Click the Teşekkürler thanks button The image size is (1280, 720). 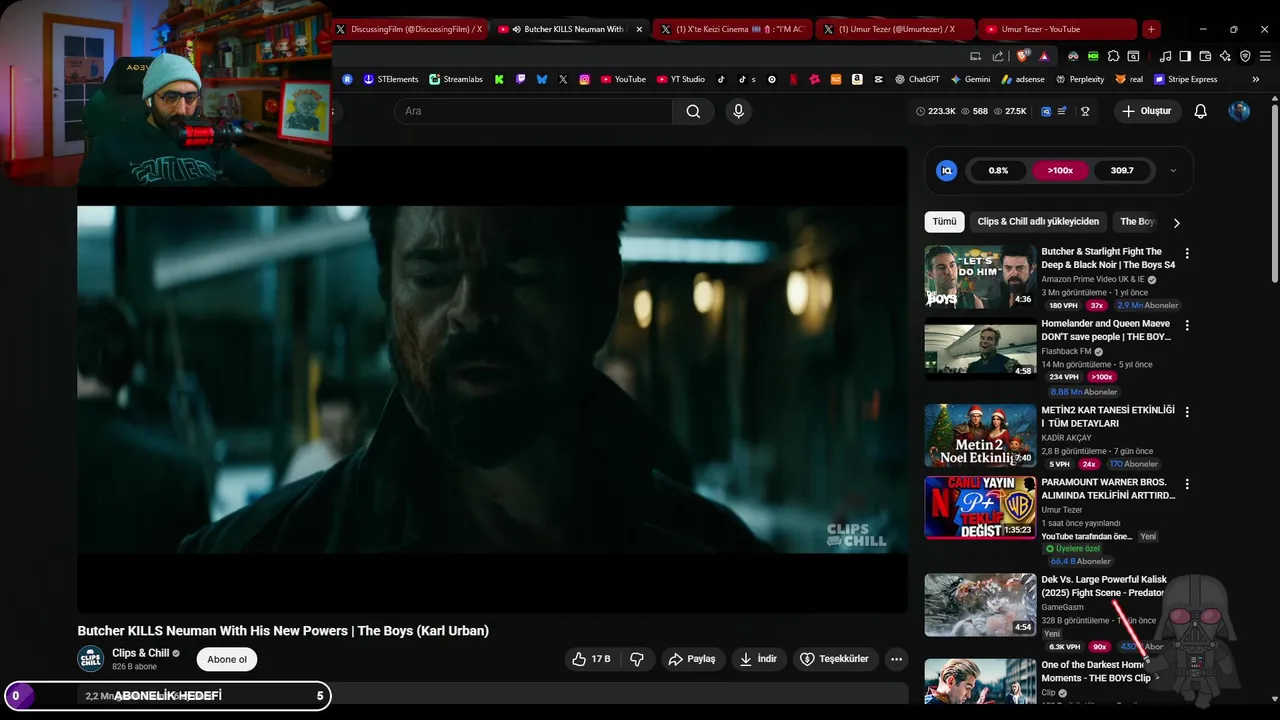coord(836,659)
